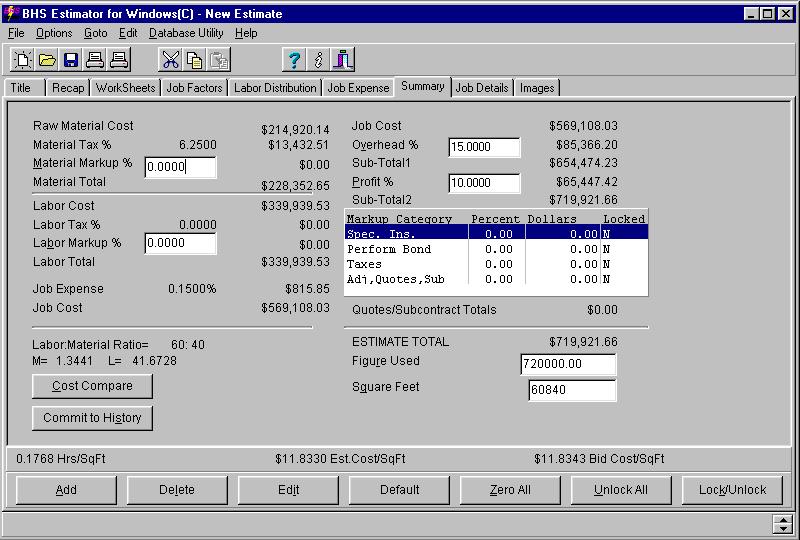Click the ESTIMATE TOTAL value $719,921.66
Screen dimensions: 800x540
[583, 341]
